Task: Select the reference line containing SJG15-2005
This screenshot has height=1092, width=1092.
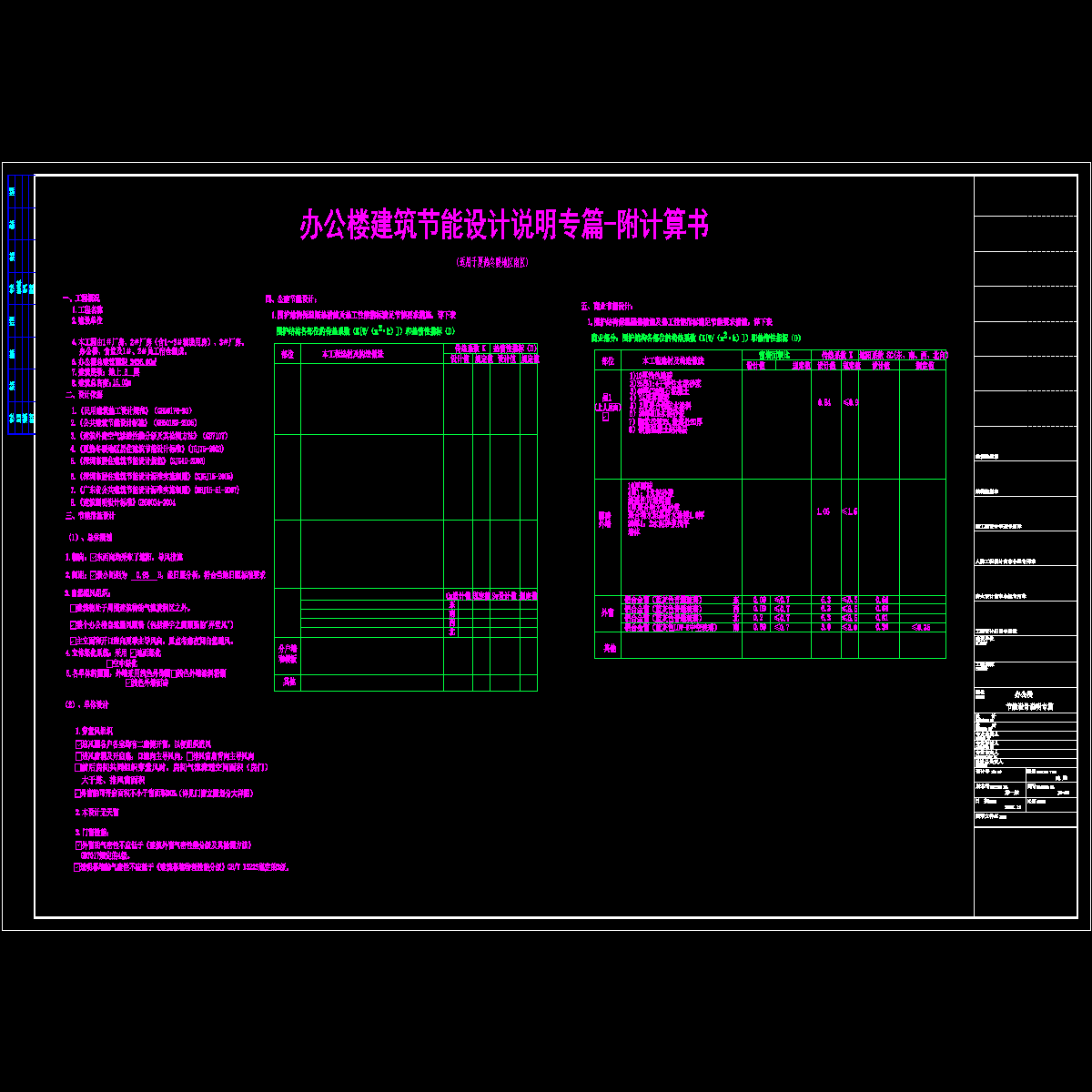Action: 152,476
